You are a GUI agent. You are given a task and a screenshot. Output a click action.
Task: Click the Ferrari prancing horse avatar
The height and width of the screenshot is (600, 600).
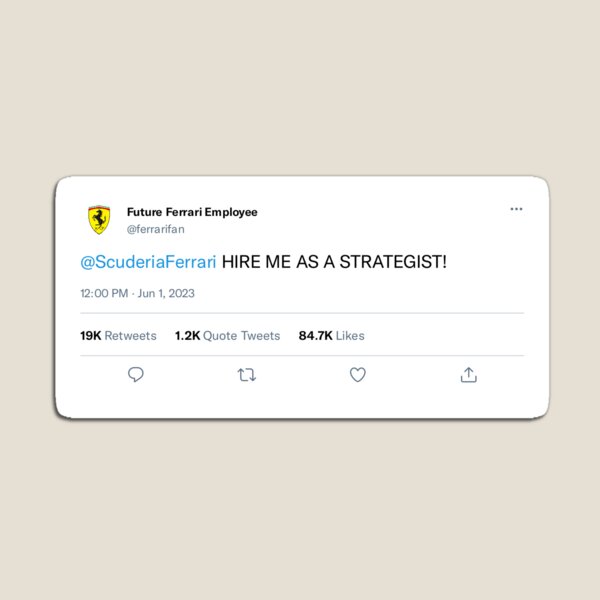pyautogui.click(x=99, y=220)
